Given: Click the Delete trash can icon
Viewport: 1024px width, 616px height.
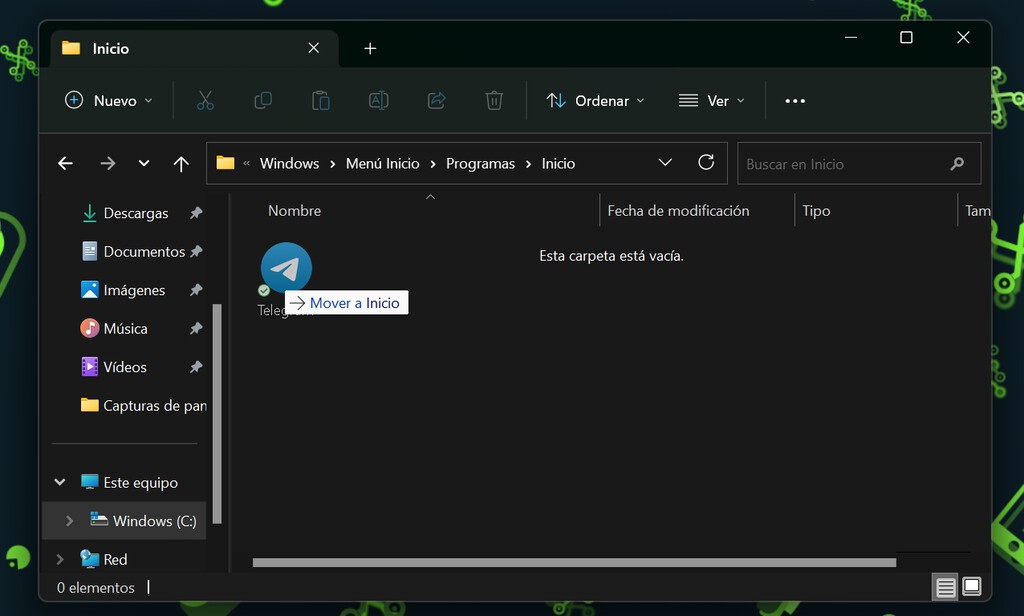Looking at the screenshot, I should pyautogui.click(x=494, y=101).
